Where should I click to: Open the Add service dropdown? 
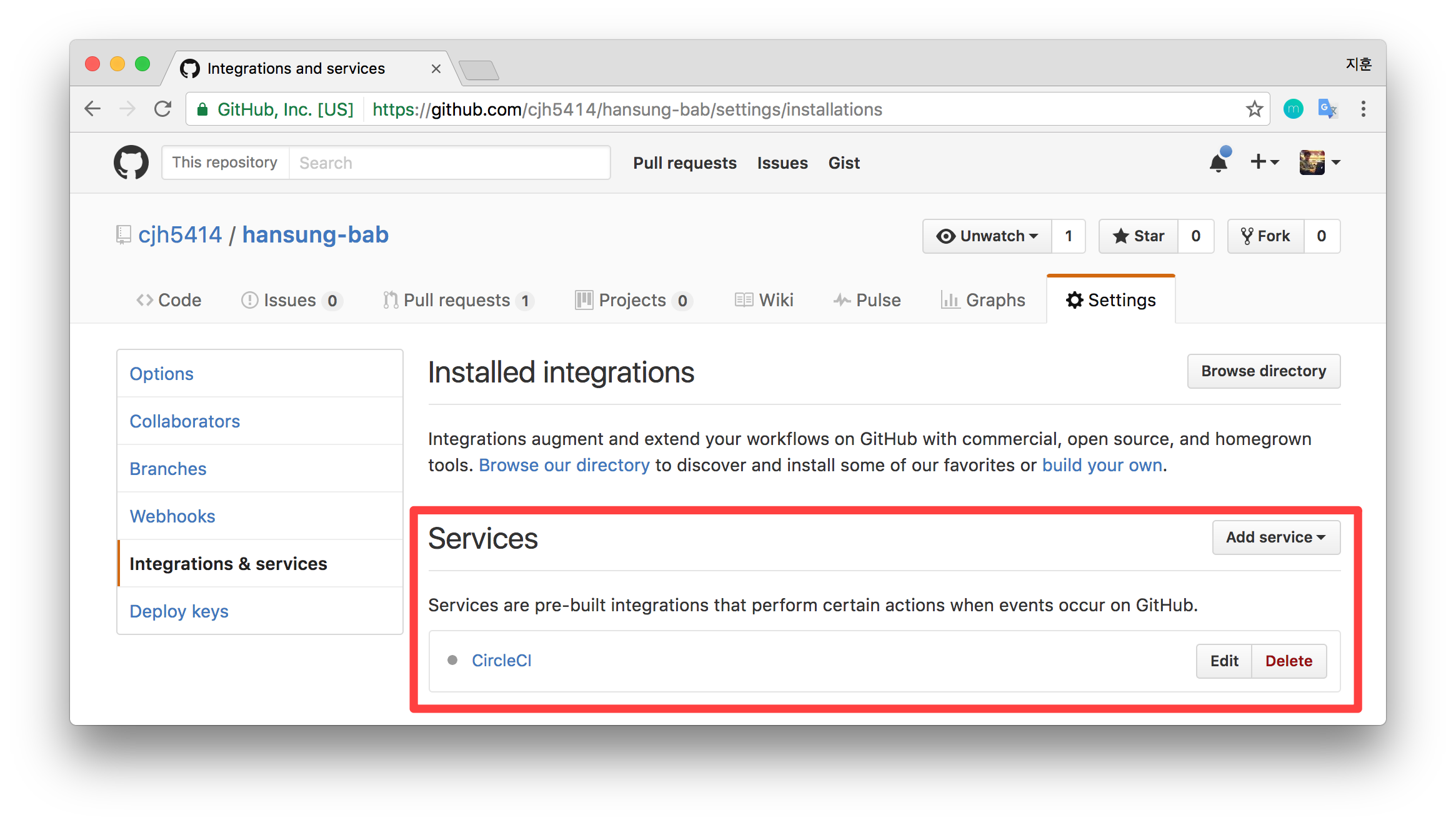(x=1276, y=537)
